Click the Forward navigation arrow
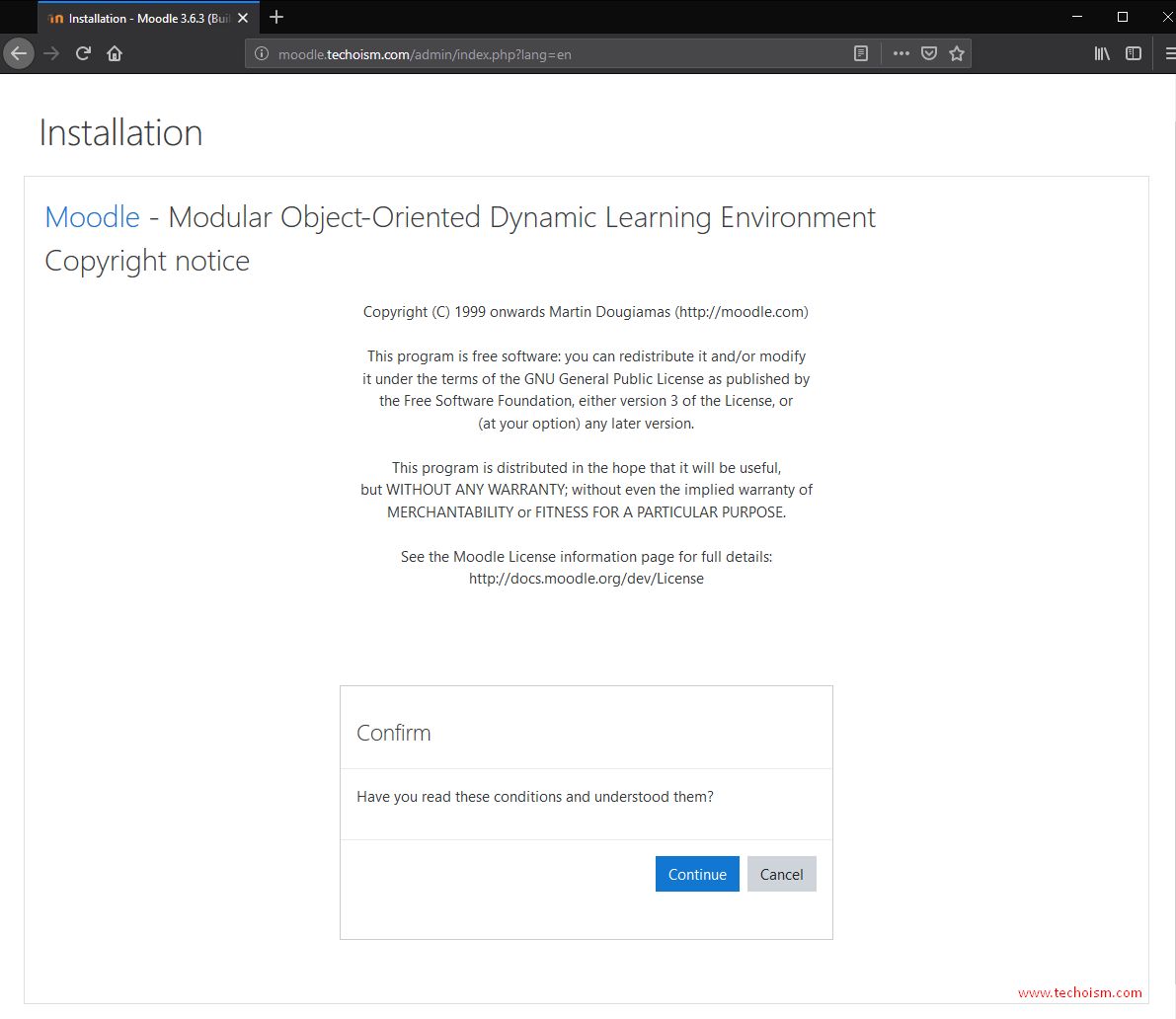The height and width of the screenshot is (1019, 1176). [x=51, y=53]
